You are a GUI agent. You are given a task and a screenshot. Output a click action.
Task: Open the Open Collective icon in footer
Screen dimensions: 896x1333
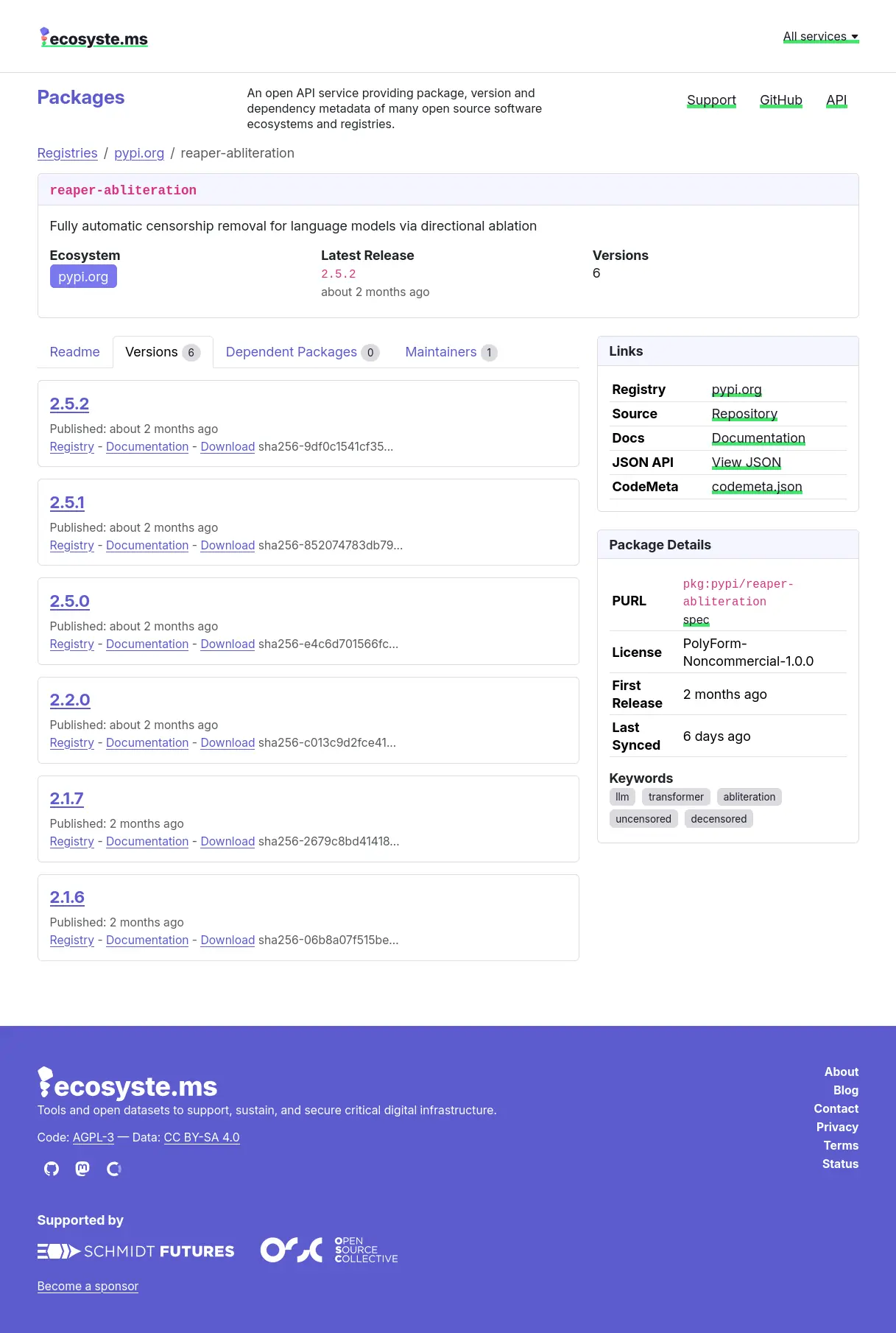tap(114, 1169)
